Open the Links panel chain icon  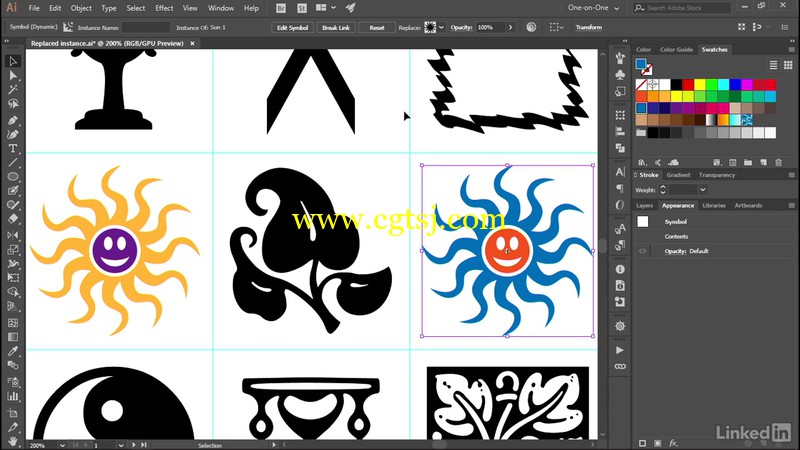(620, 366)
